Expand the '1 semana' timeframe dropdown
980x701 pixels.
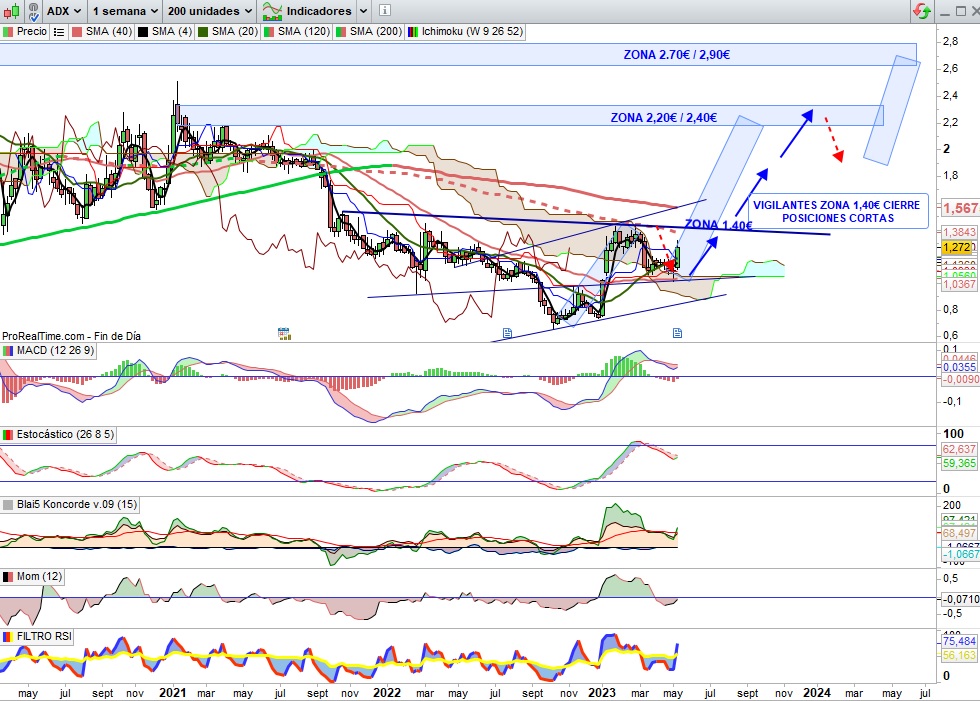[125, 11]
